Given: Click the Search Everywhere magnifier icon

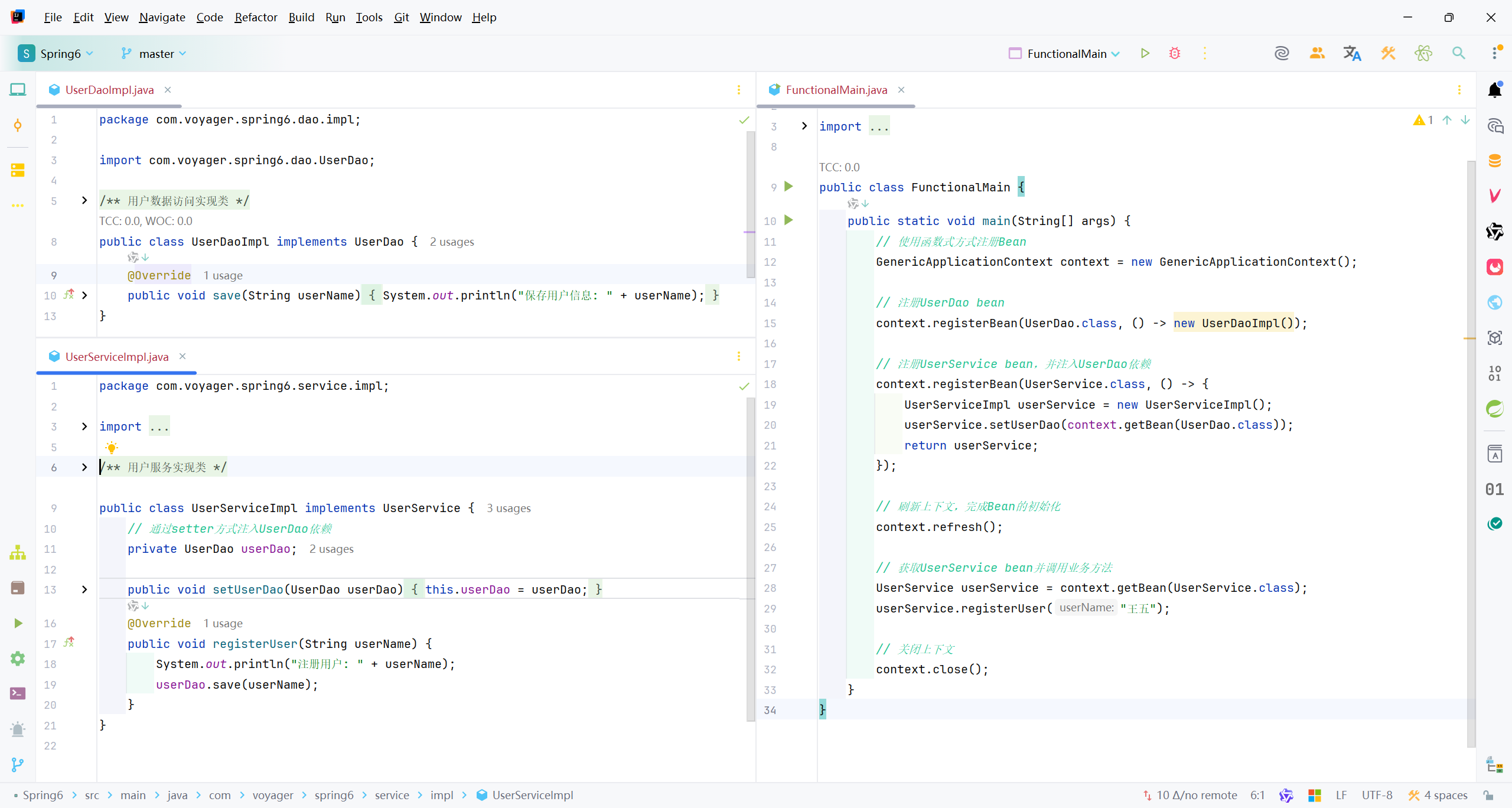Looking at the screenshot, I should click(1458, 54).
